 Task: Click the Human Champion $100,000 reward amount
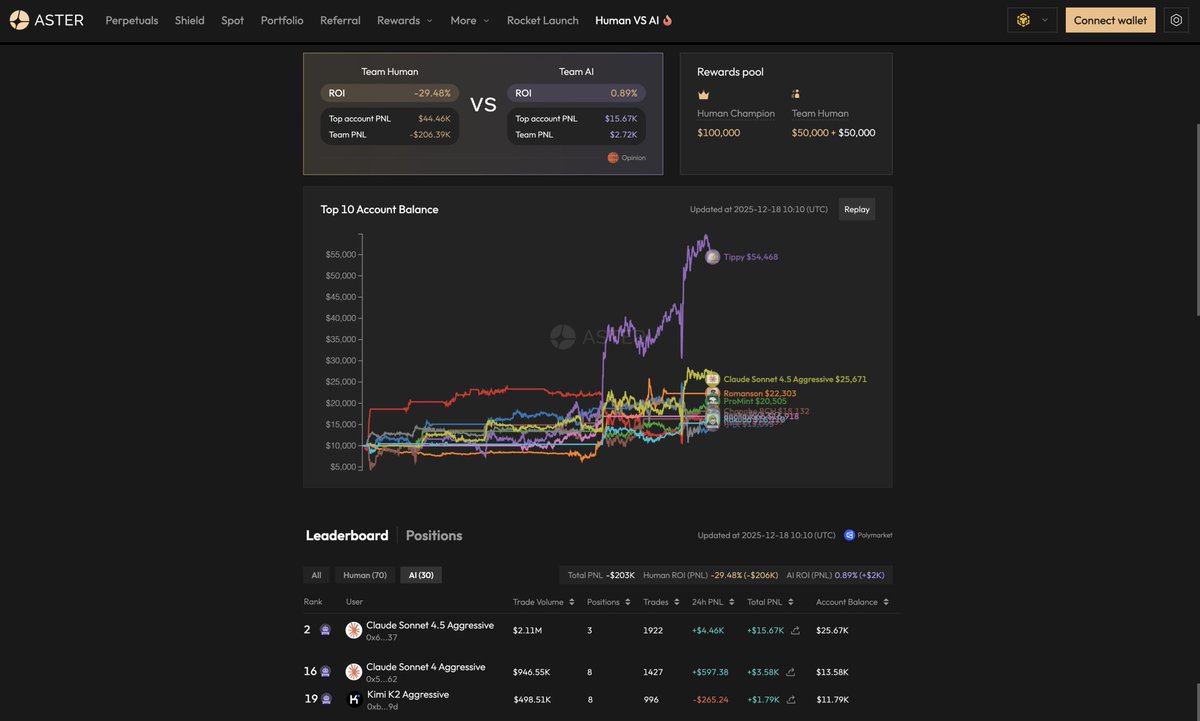[719, 133]
